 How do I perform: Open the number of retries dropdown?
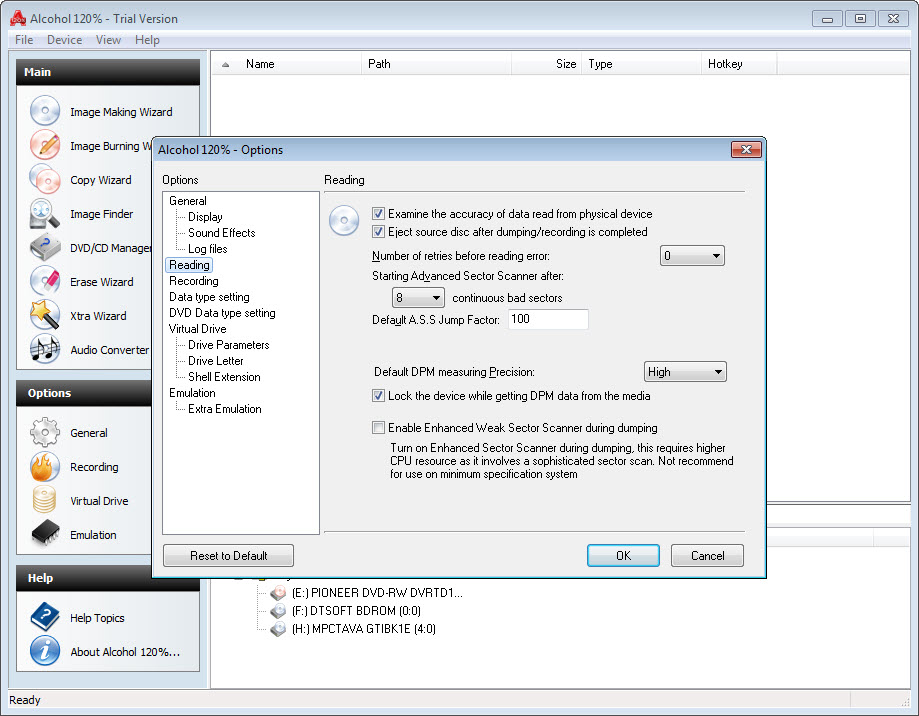(692, 256)
